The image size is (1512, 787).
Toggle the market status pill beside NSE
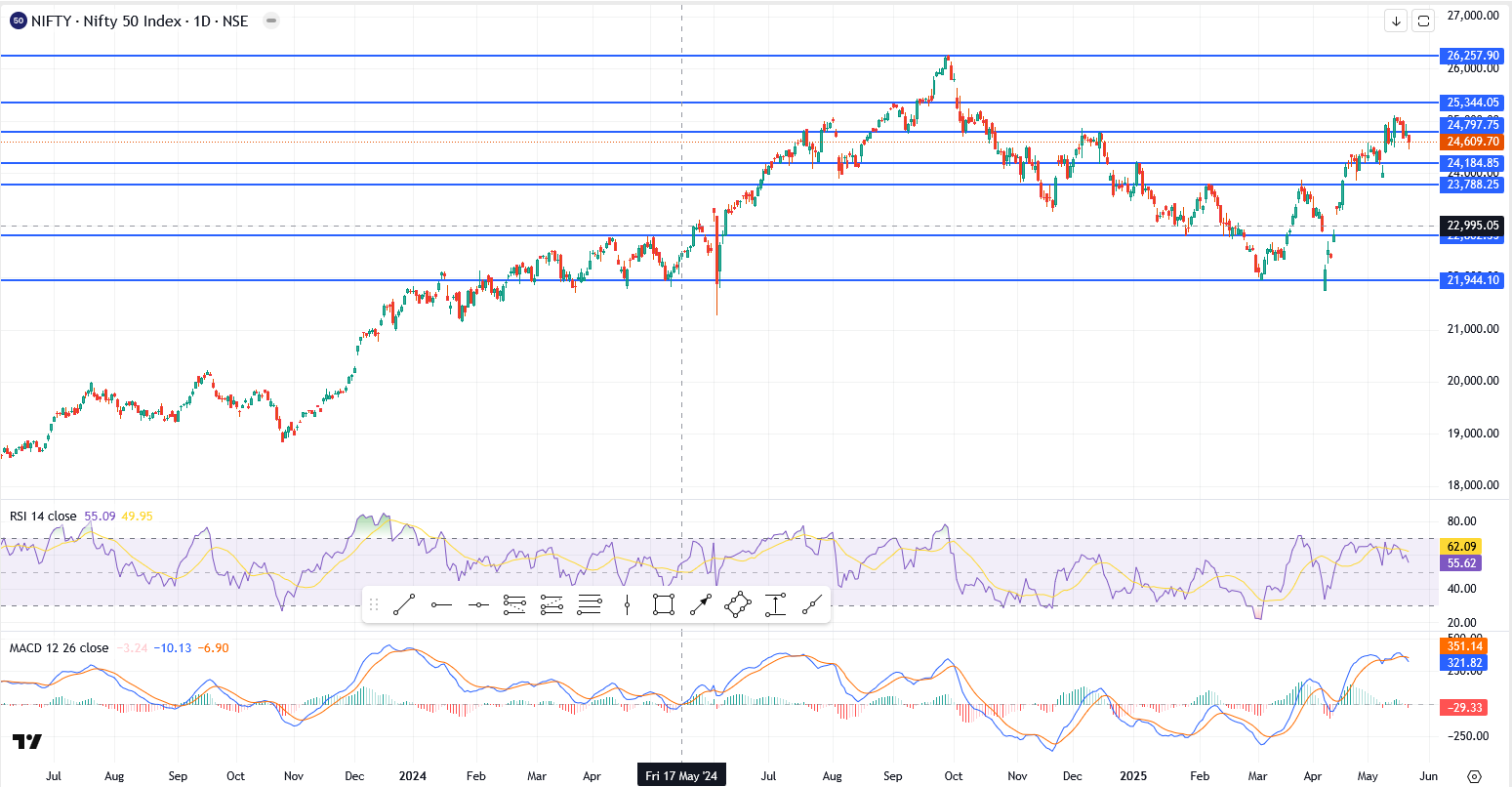pos(270,21)
